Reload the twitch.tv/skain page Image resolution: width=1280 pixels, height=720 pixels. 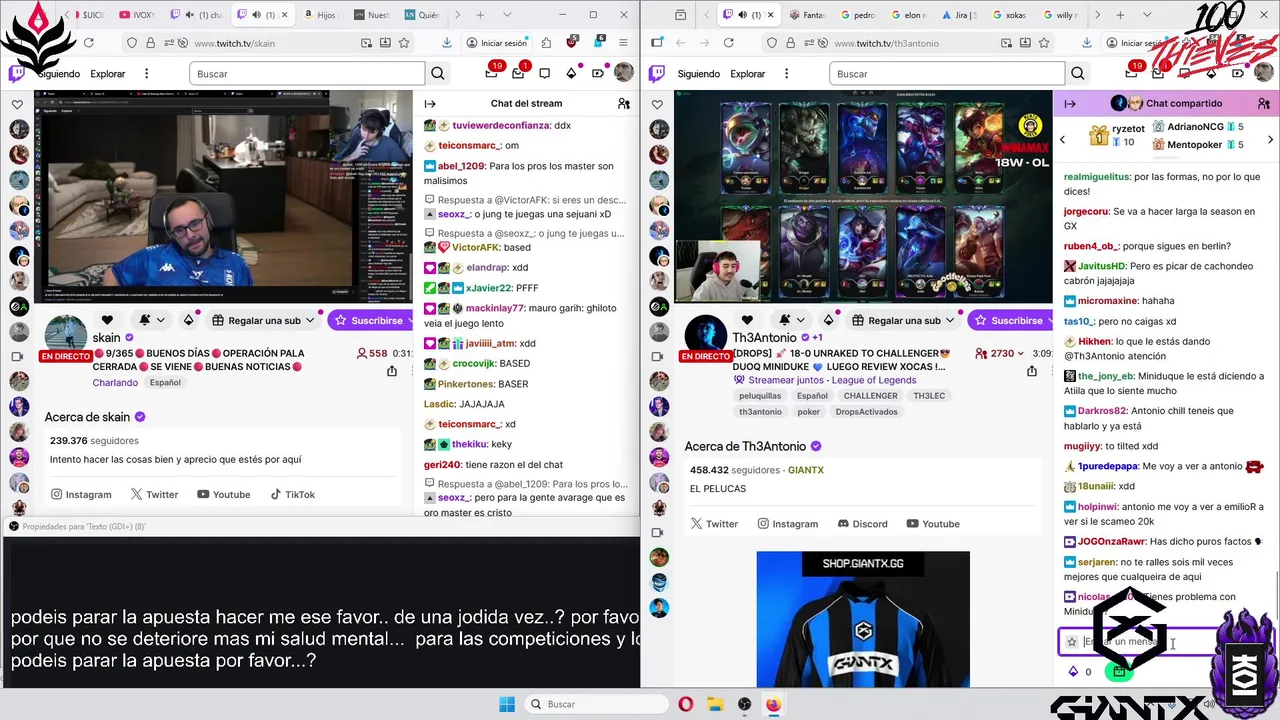pyautogui.click(x=88, y=43)
